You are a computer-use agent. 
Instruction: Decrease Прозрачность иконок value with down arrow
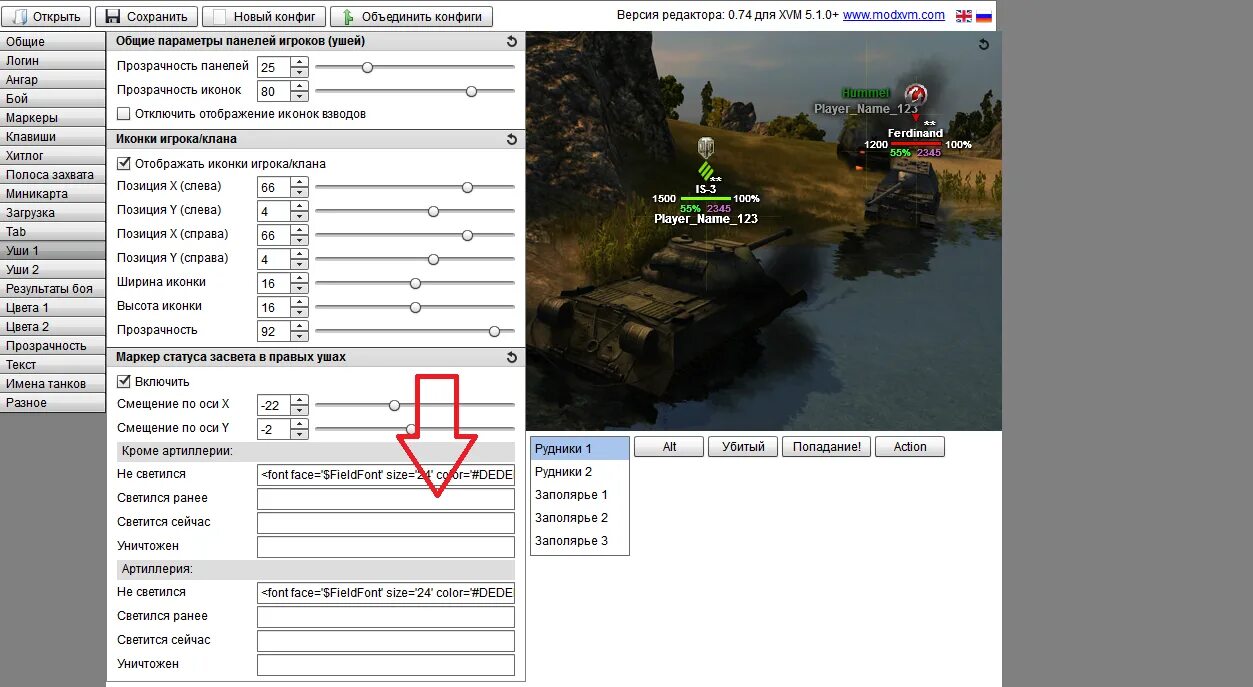[299, 96]
